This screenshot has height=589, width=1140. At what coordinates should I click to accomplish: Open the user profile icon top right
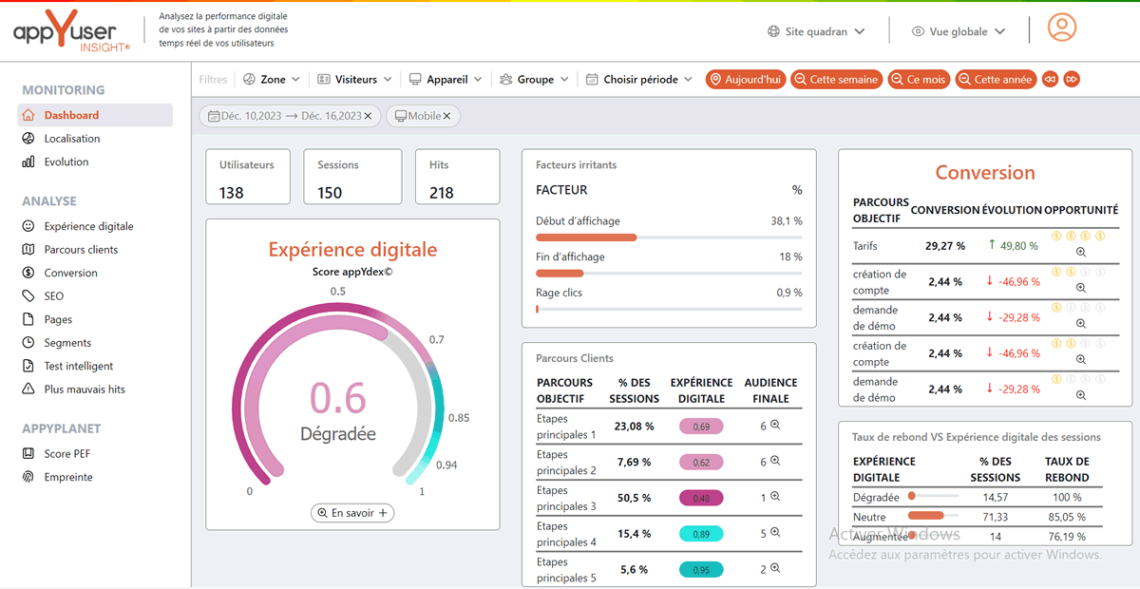coord(1061,28)
